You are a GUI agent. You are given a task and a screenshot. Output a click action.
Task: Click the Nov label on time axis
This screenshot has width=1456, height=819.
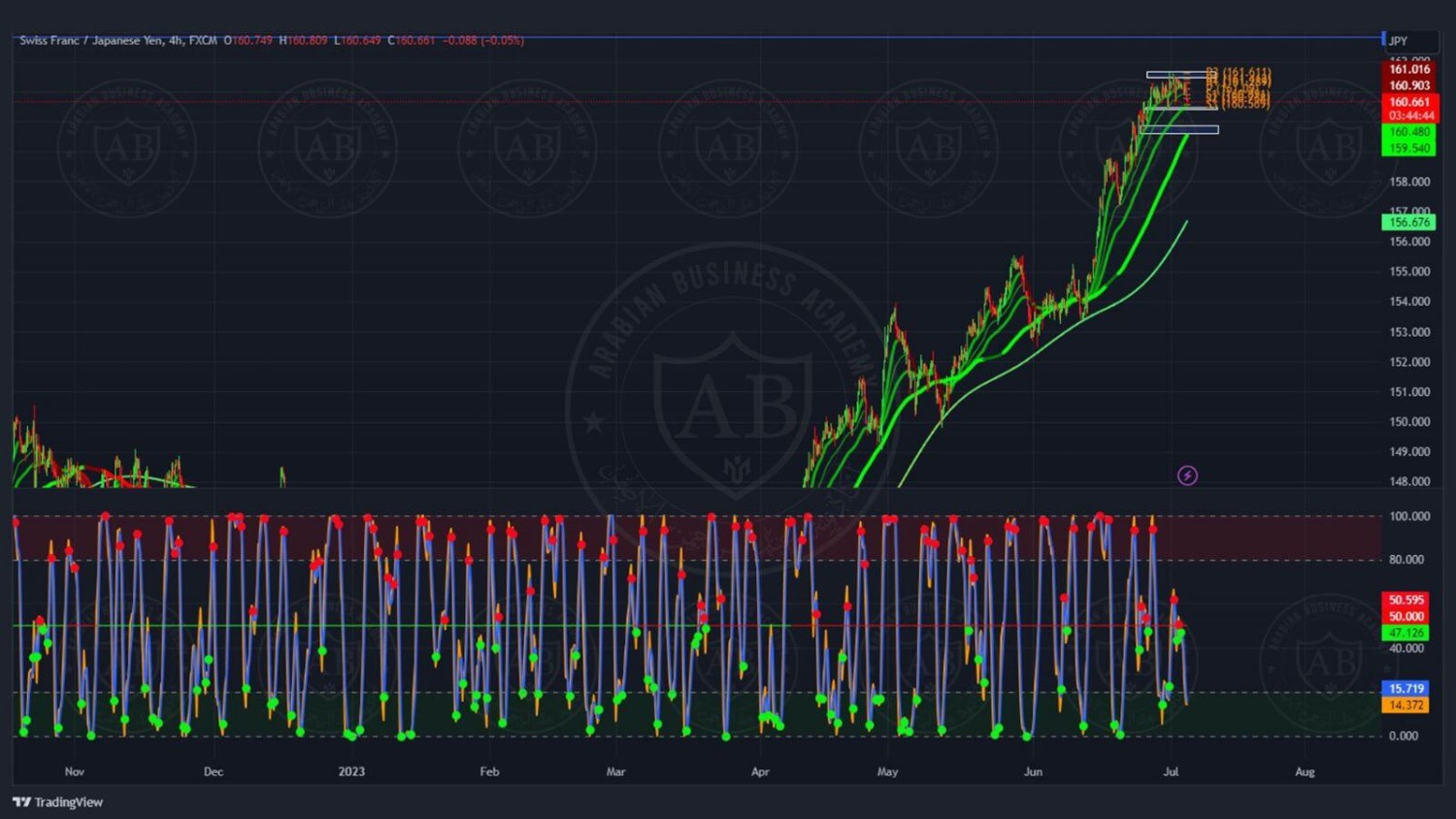75,771
